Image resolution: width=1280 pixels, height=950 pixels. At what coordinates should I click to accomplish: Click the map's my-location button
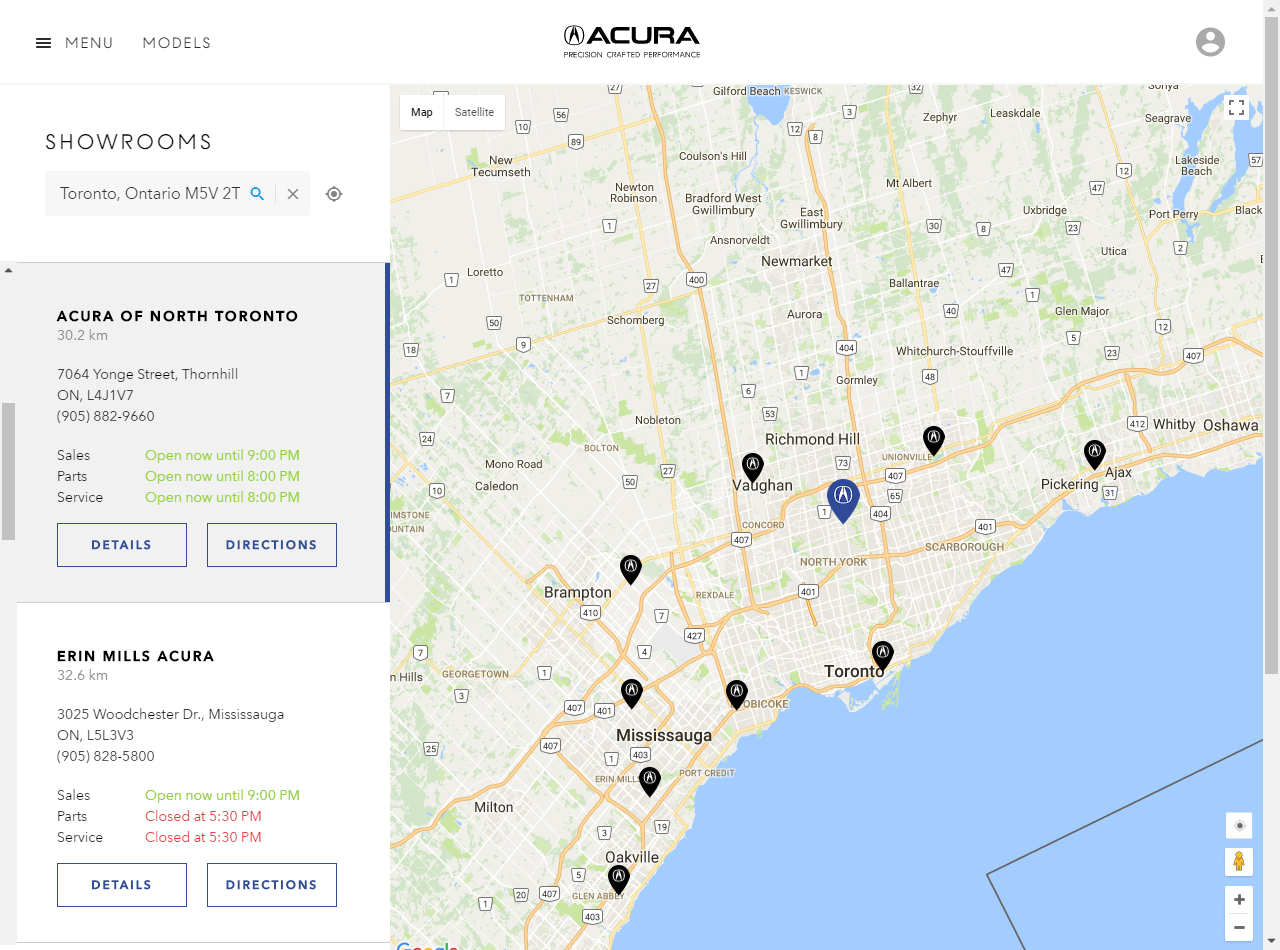pyautogui.click(x=1239, y=825)
